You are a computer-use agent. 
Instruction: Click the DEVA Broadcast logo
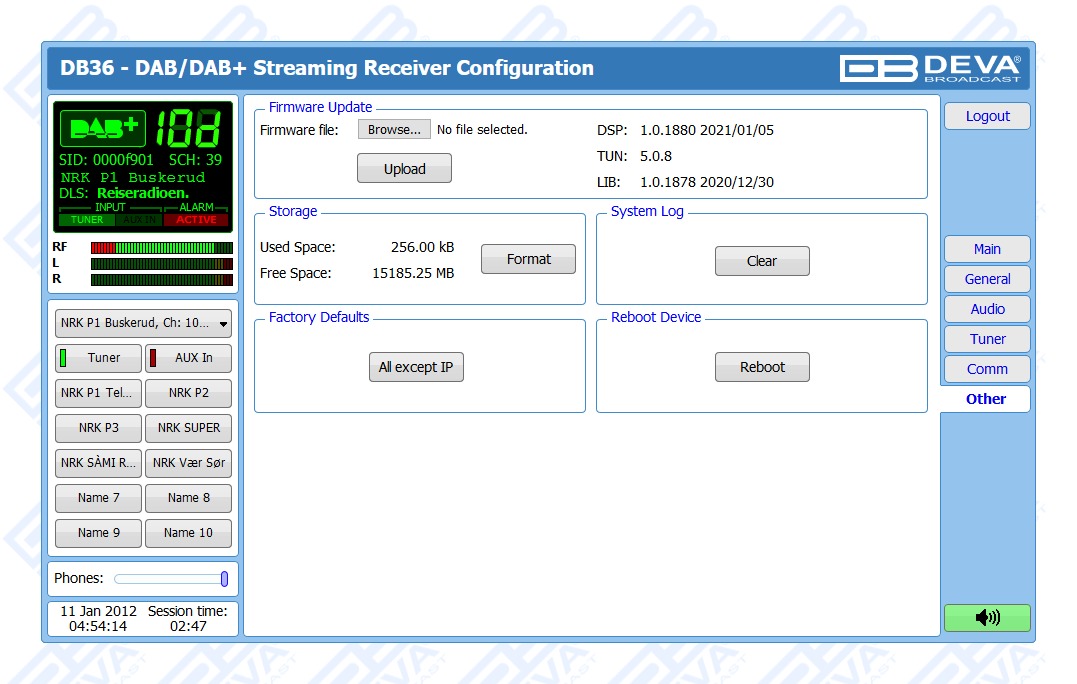pyautogui.click(x=930, y=68)
